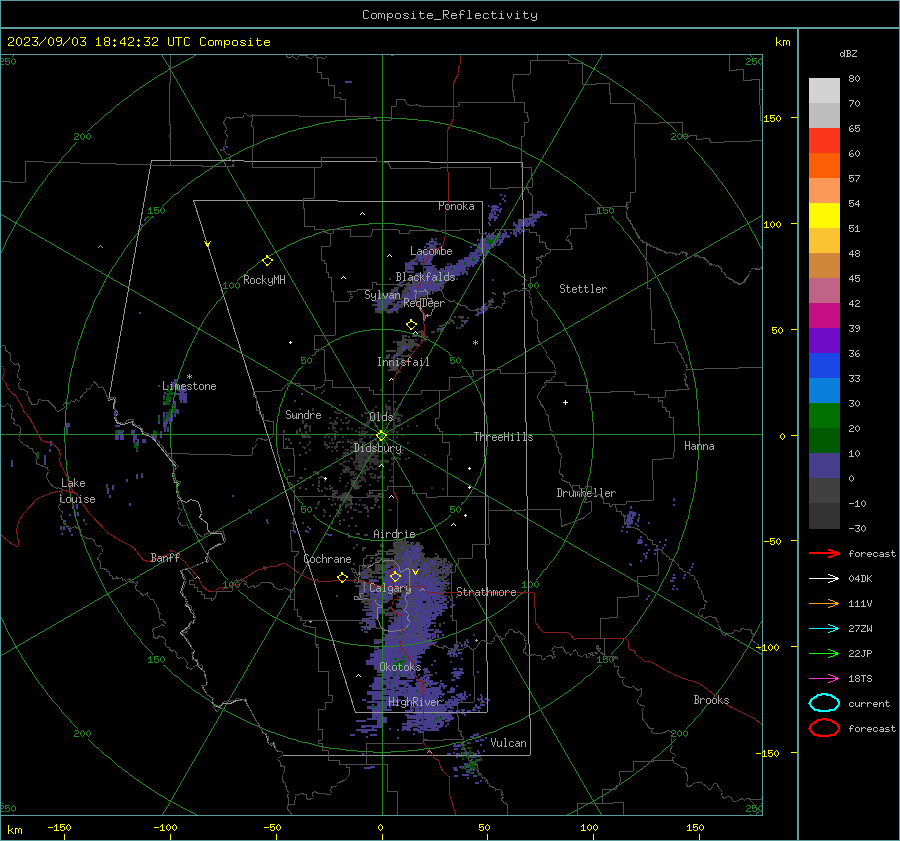
Task: Click the RockyMH label
Action: 264,280
